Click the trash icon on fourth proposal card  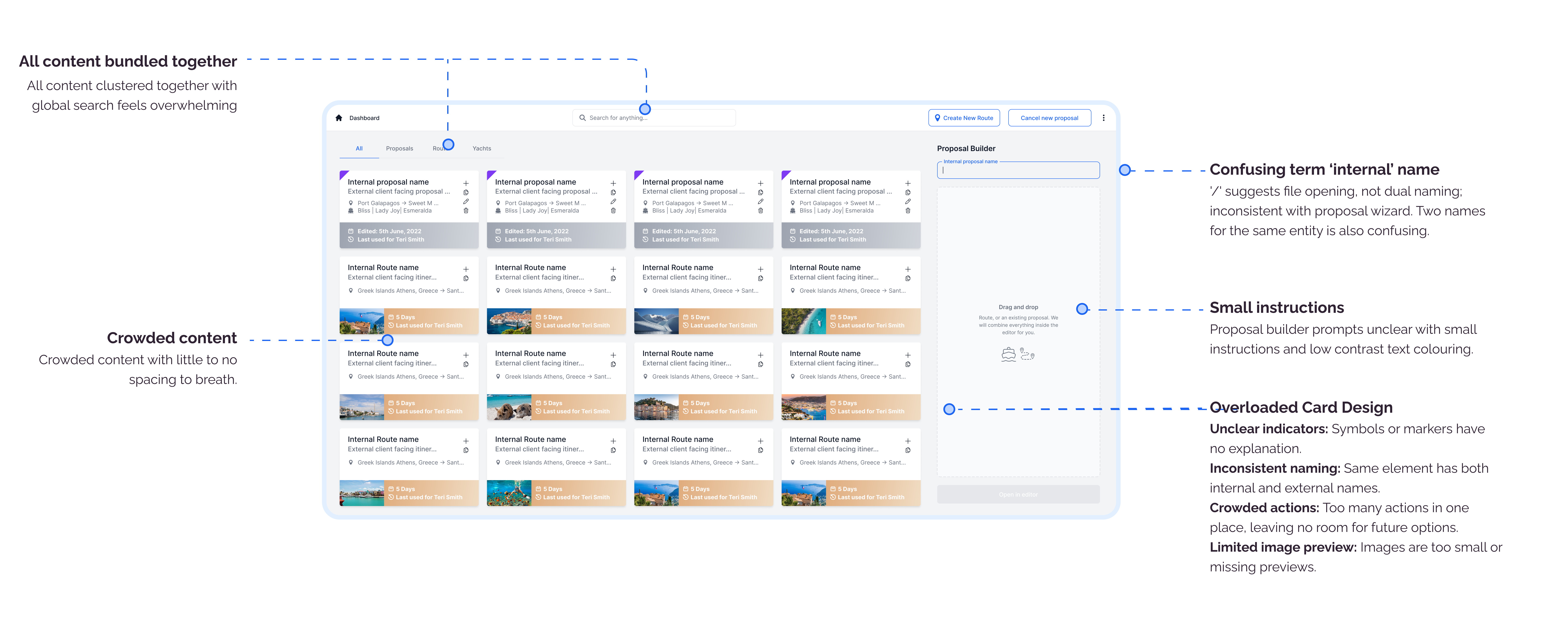pyautogui.click(x=908, y=210)
